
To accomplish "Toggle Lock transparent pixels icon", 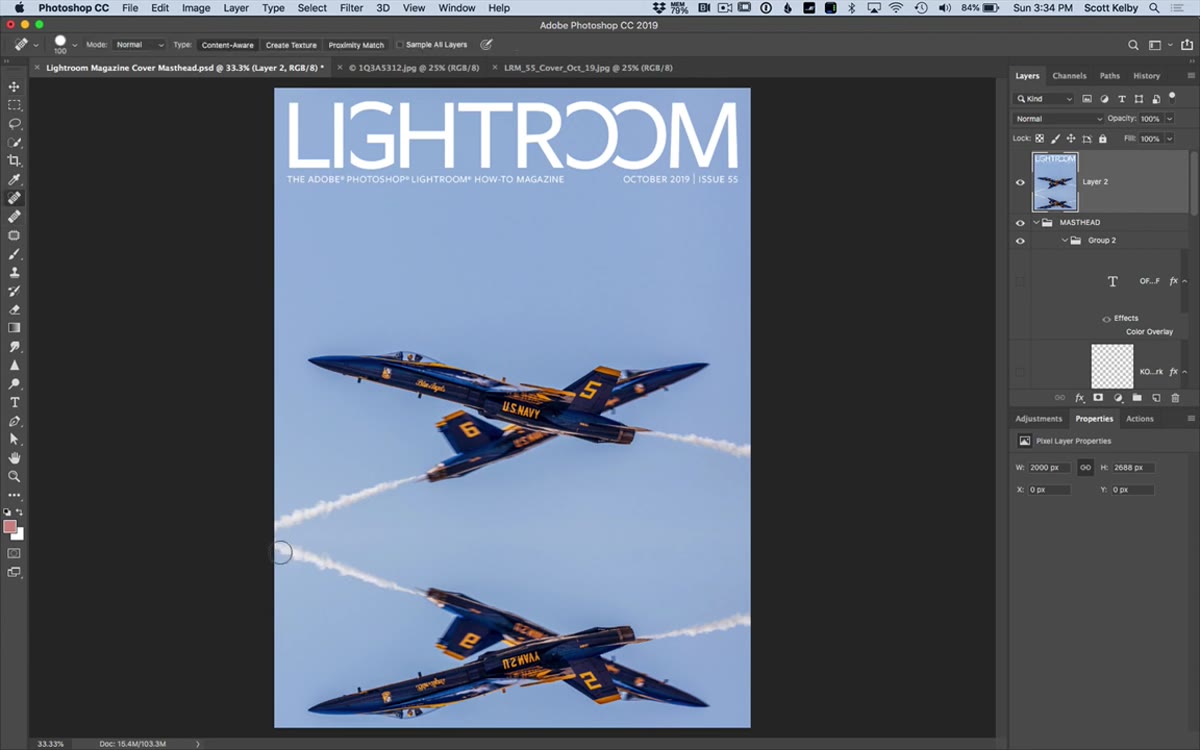I will click(1040, 139).
